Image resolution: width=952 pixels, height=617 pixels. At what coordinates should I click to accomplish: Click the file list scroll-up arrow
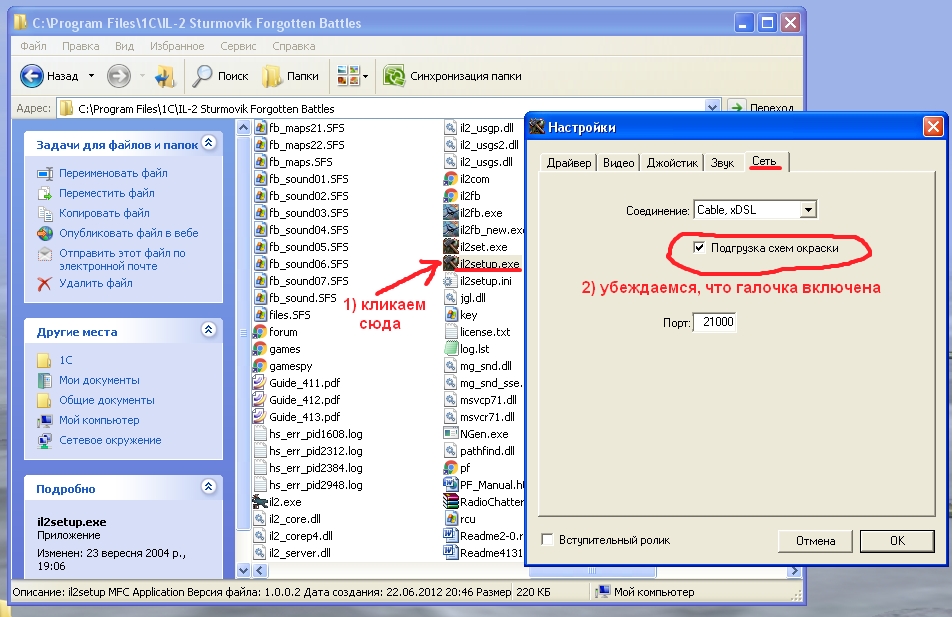(x=243, y=128)
